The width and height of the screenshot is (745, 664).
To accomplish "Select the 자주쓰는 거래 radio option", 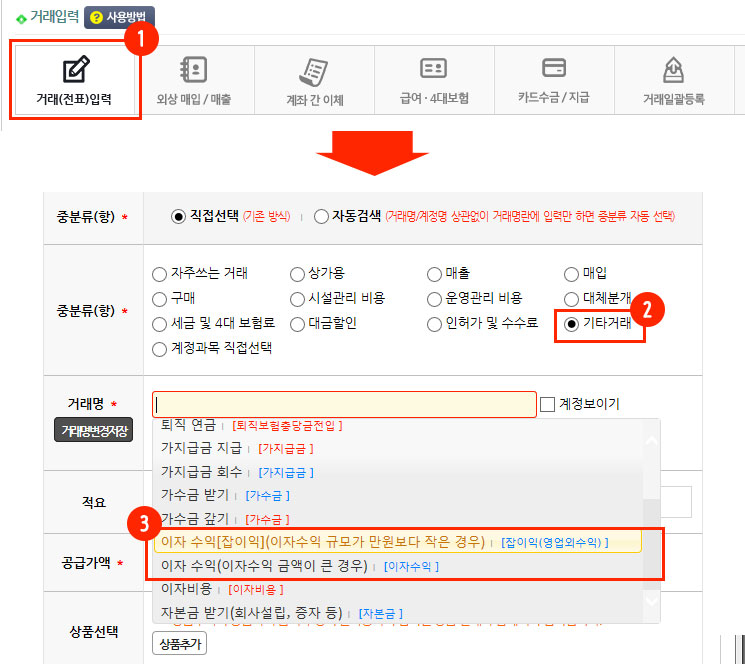I will pyautogui.click(x=159, y=274).
